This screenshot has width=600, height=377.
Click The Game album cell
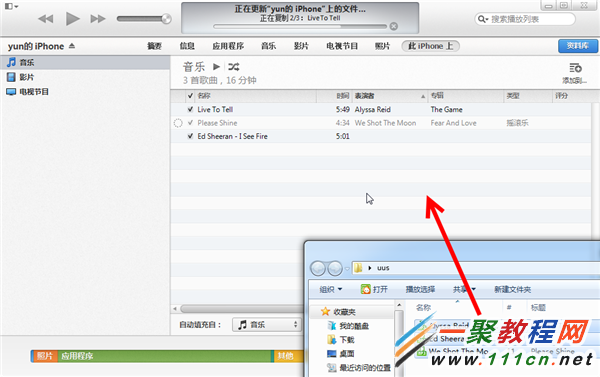click(x=447, y=109)
